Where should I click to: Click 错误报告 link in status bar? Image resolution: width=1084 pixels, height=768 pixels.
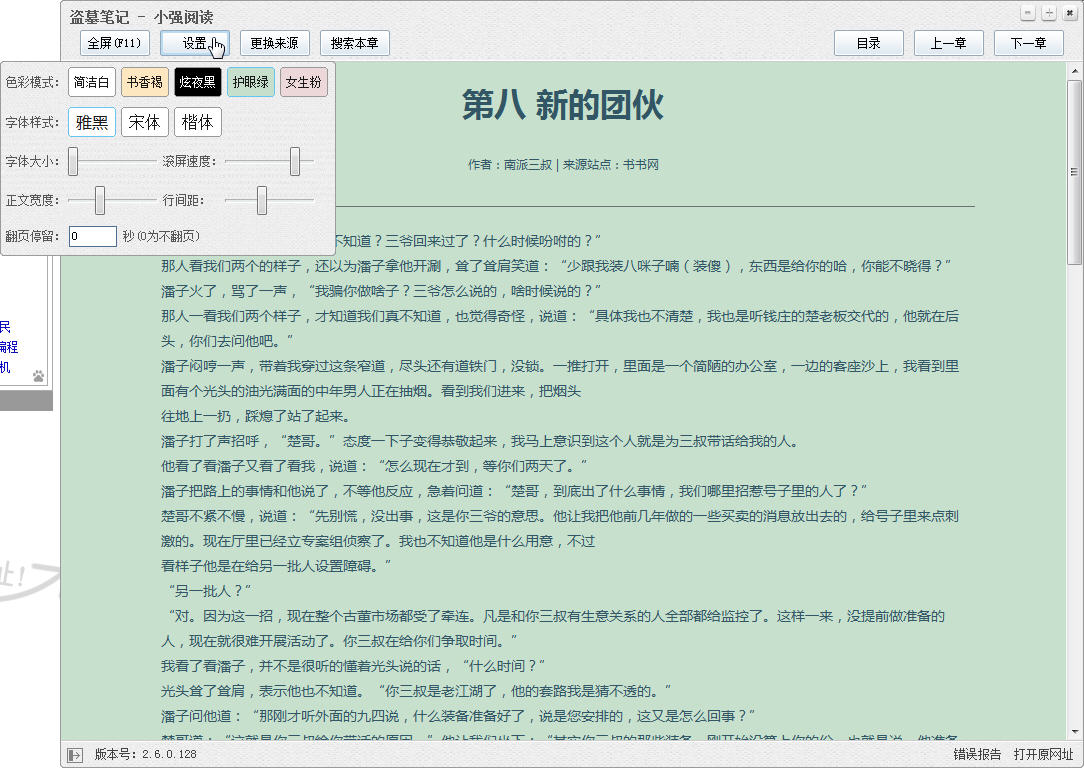(x=977, y=754)
